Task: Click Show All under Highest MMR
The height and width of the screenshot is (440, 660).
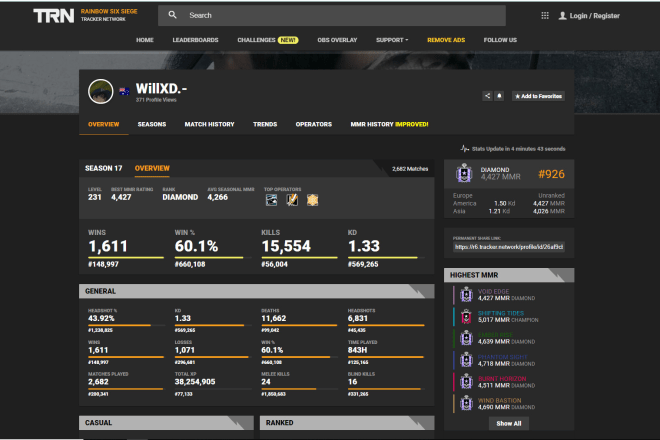Action: click(x=508, y=424)
